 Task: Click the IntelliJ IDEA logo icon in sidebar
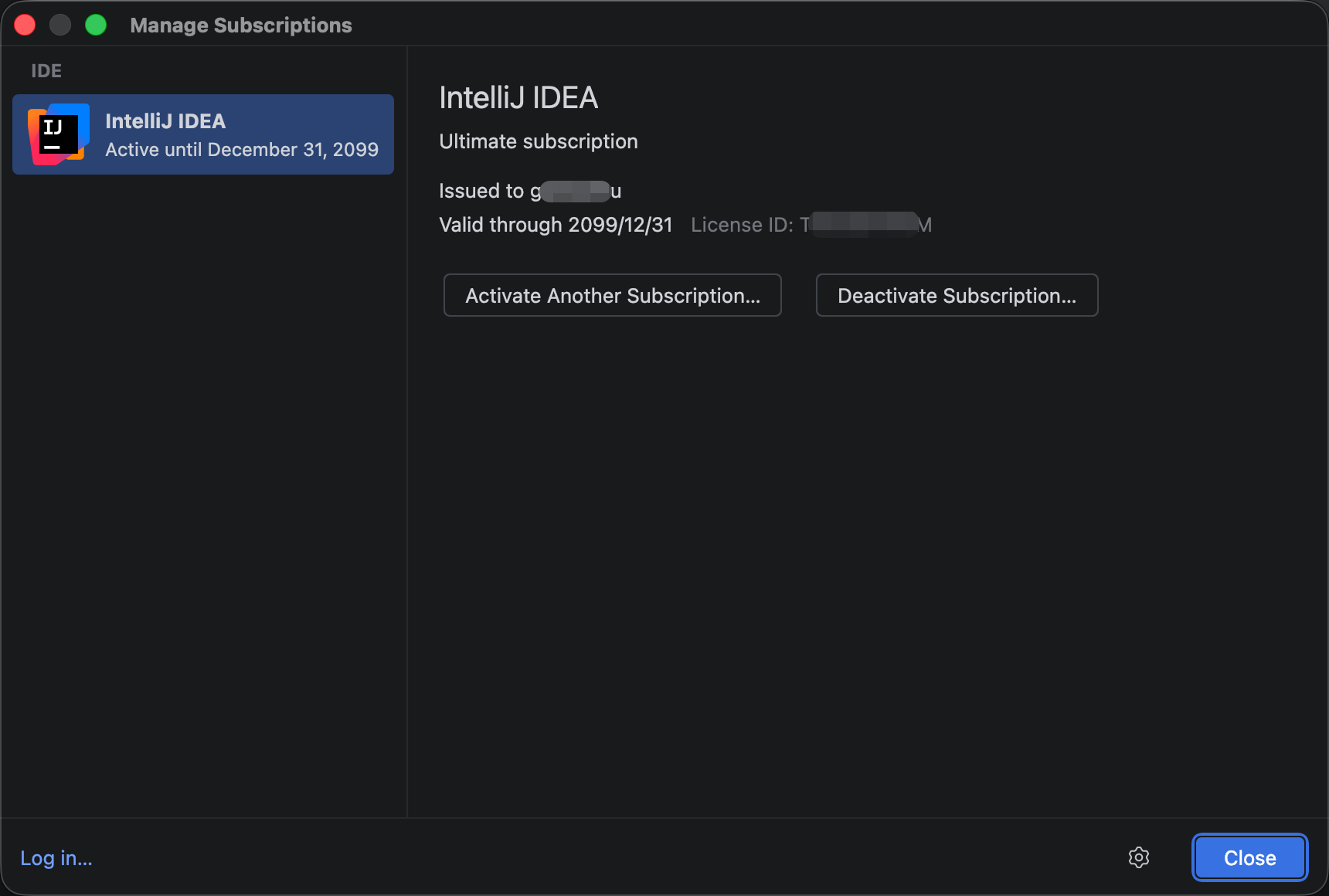[x=58, y=134]
